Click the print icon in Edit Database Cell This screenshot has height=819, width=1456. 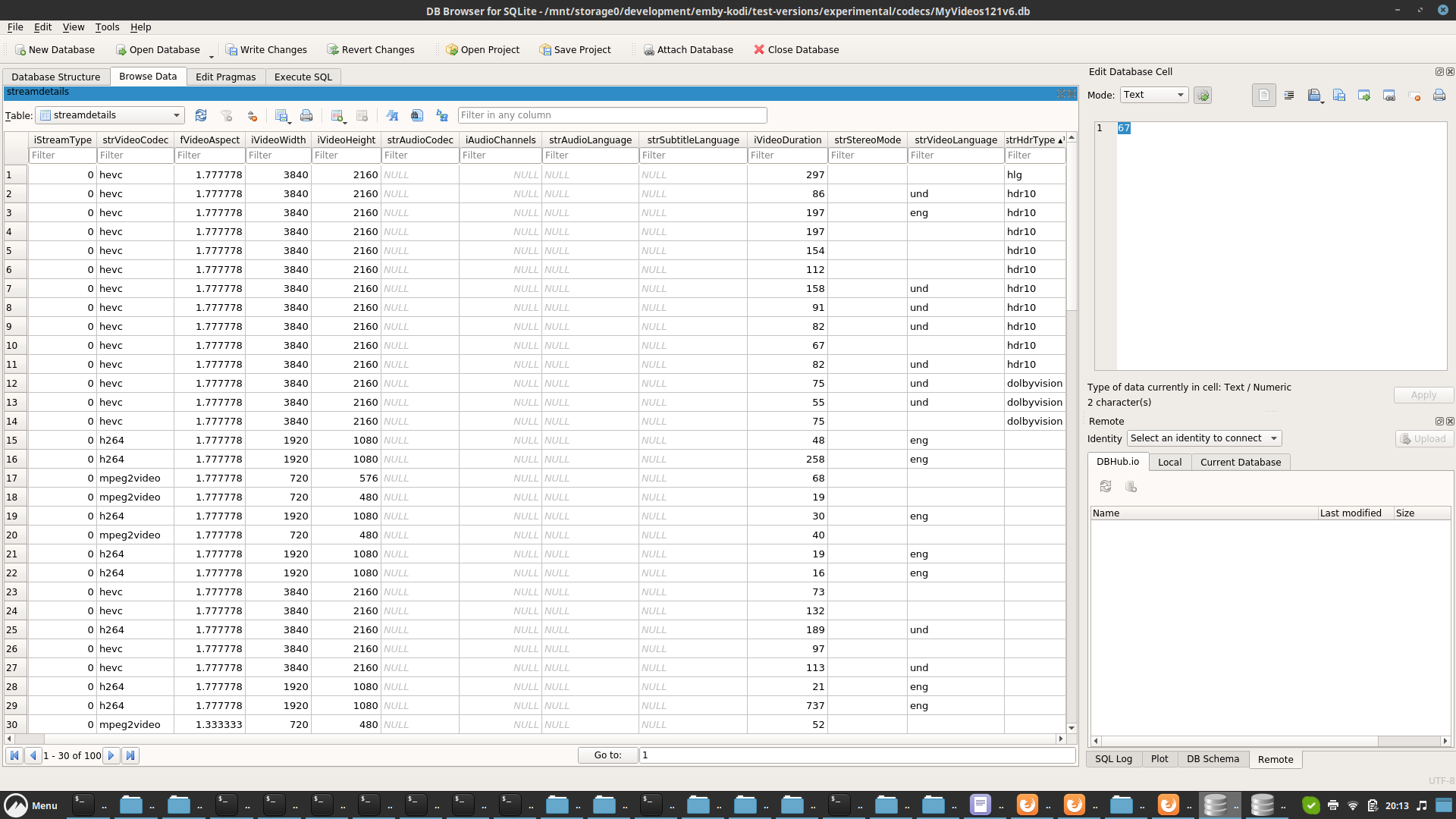tap(1439, 96)
